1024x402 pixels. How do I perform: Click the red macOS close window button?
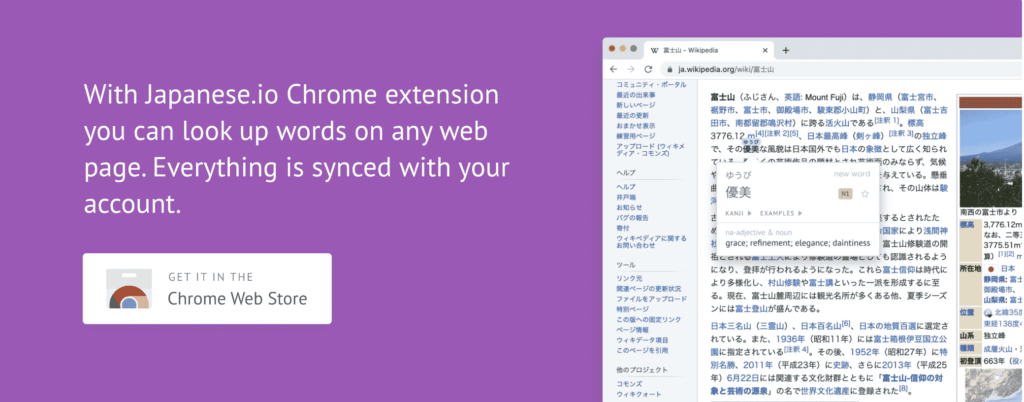[x=612, y=49]
